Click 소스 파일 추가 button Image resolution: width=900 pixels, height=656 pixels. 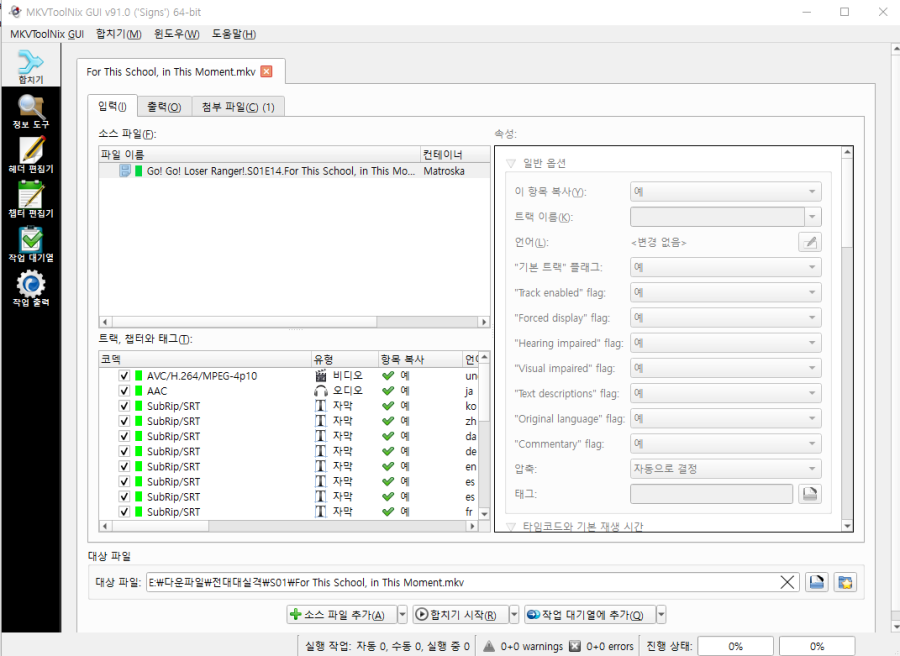[x=342, y=615]
